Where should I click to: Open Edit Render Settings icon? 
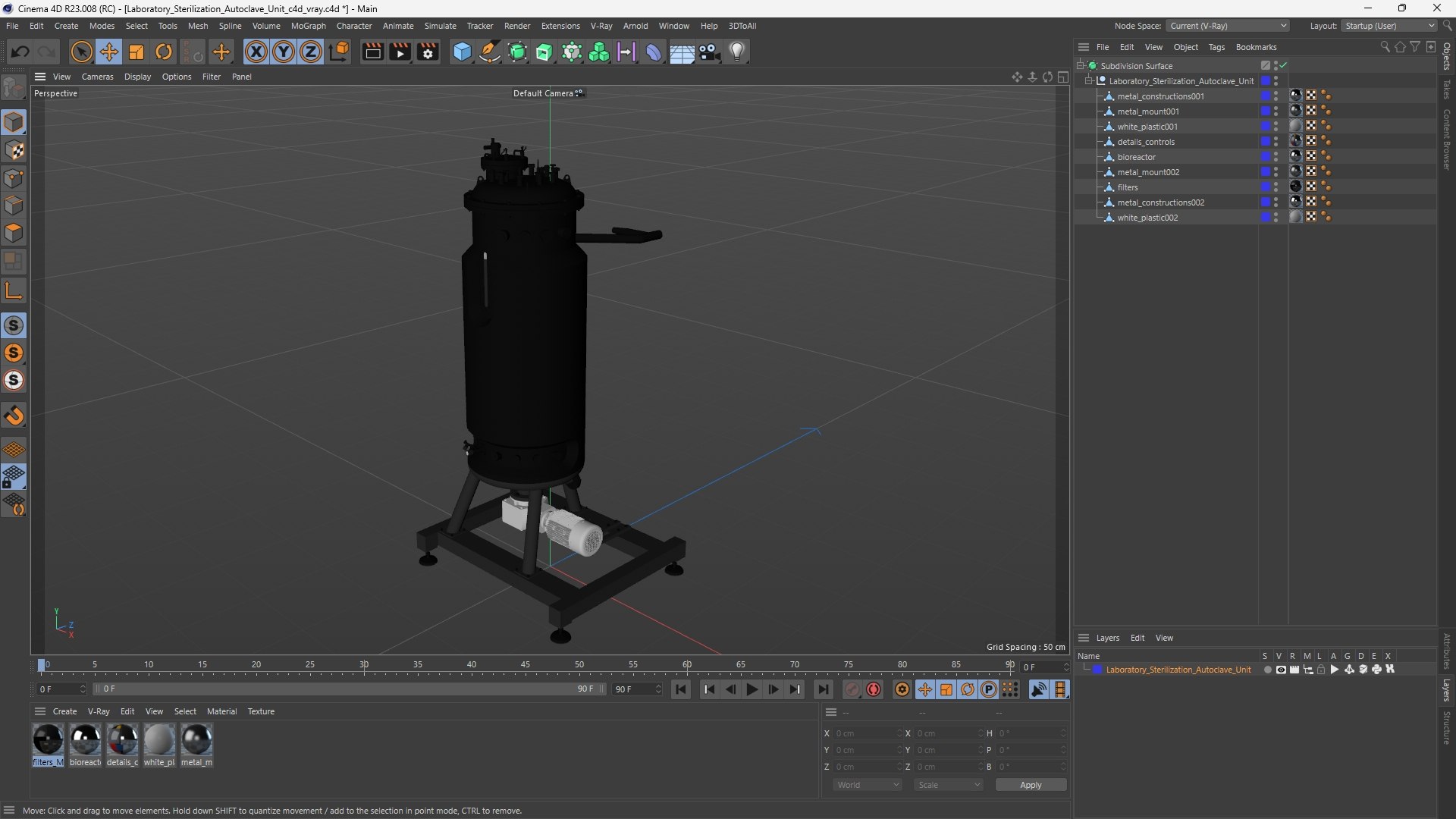(x=428, y=52)
